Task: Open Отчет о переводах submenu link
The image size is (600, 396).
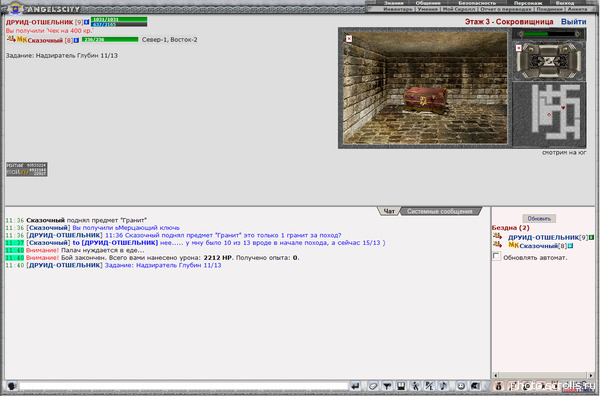Action: [505, 9]
